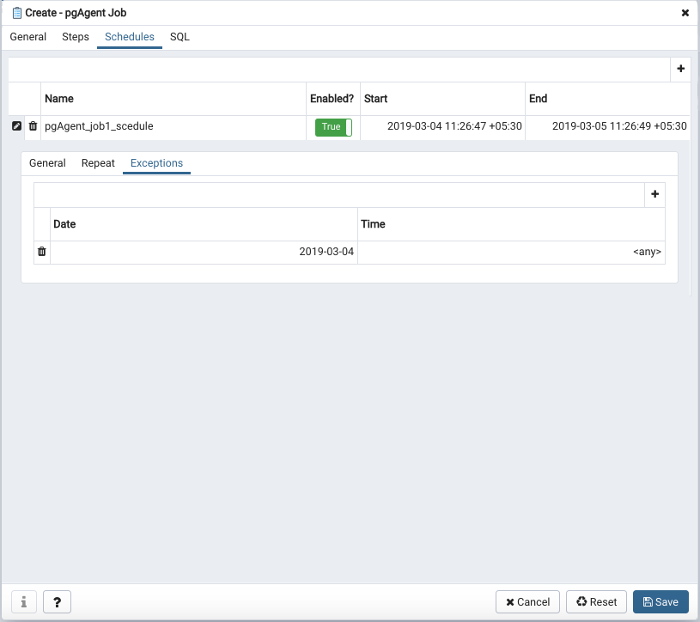Add a new exception row with plus icon
The image size is (700, 622).
655,194
